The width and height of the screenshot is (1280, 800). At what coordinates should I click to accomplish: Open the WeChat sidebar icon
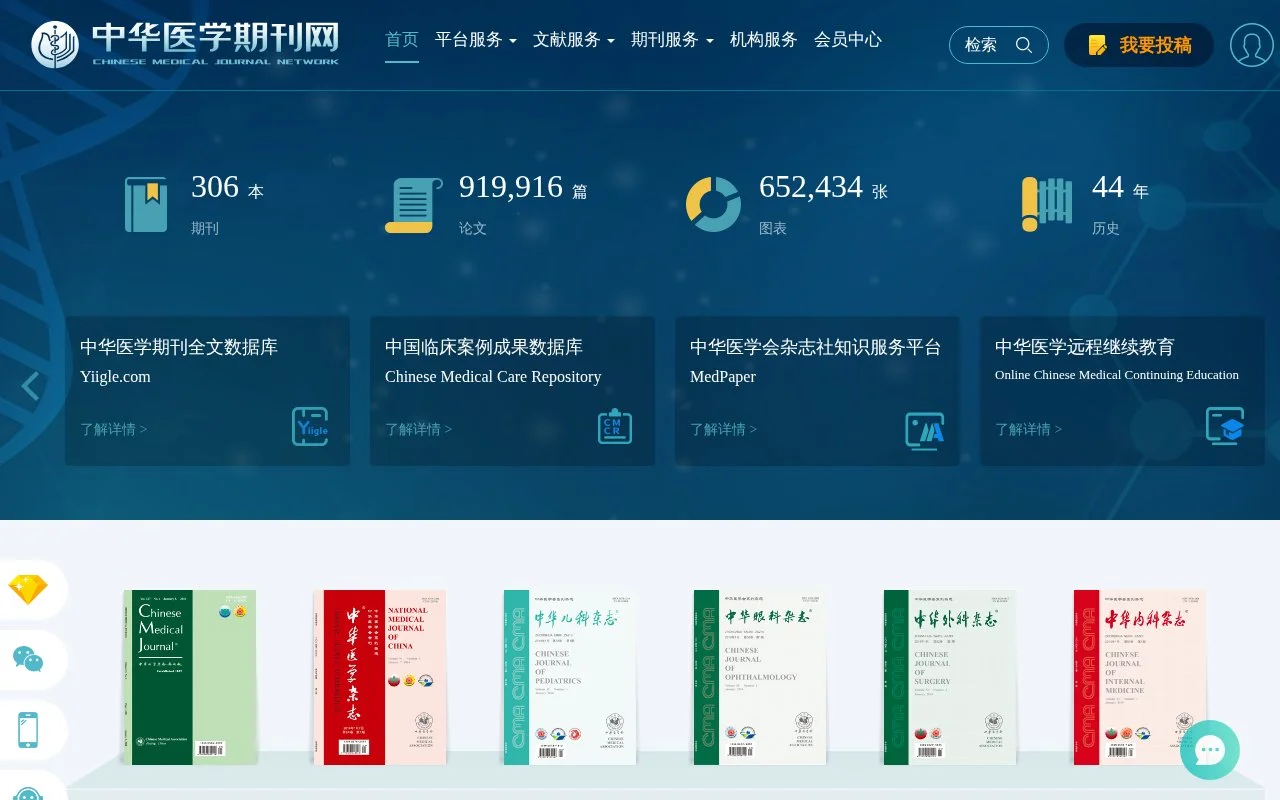point(28,659)
